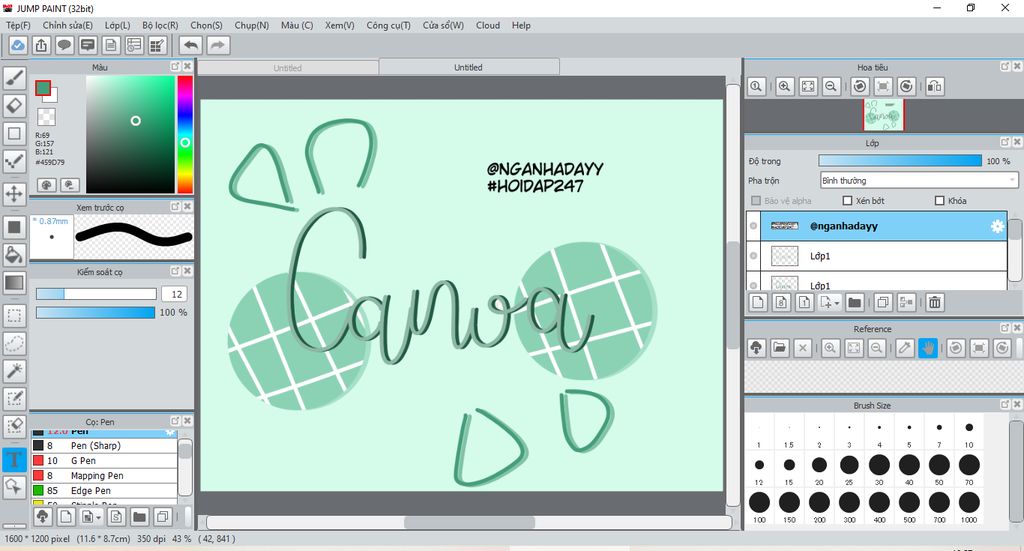Image resolution: width=1024 pixels, height=551 pixels.
Task: Open the Lớp(L) menu
Action: (118, 25)
